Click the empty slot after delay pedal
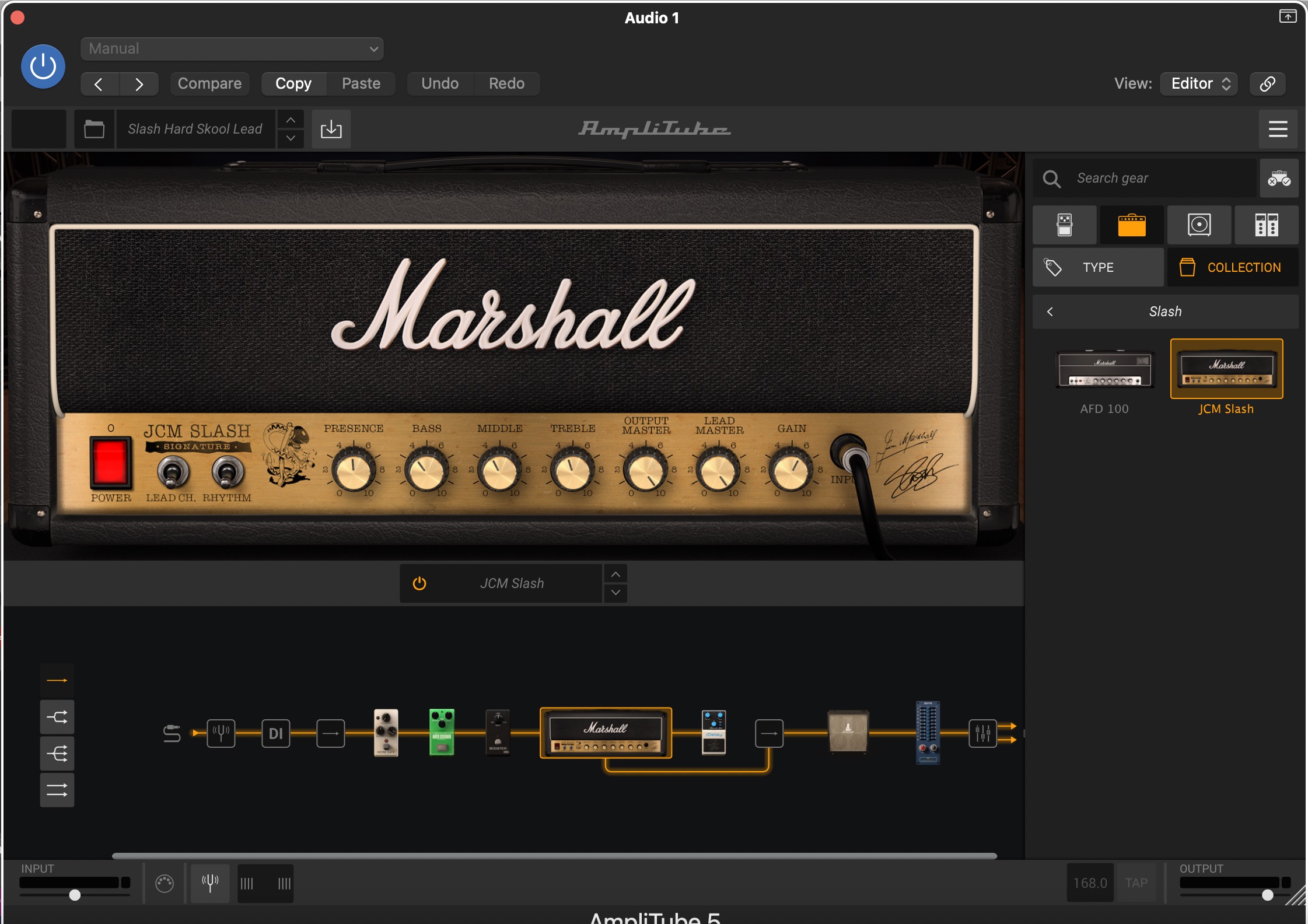Screen dimensions: 1308x924 click(769, 733)
